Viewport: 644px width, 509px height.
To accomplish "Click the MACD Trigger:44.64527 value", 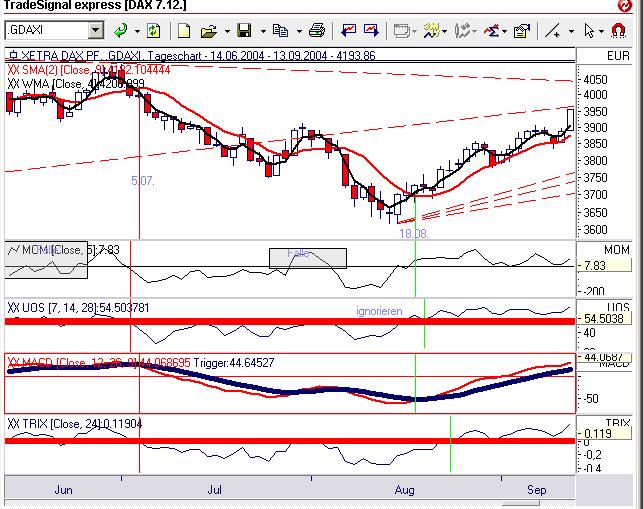I will pyautogui.click(x=234, y=363).
